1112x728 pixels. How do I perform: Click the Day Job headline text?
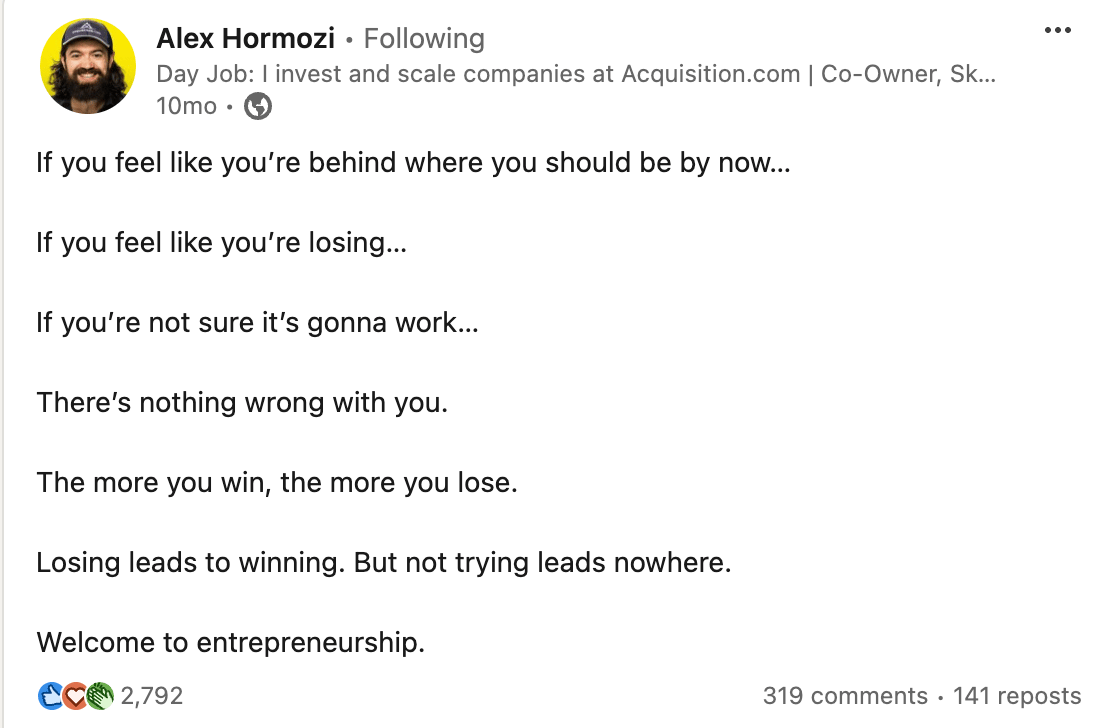click(x=576, y=74)
